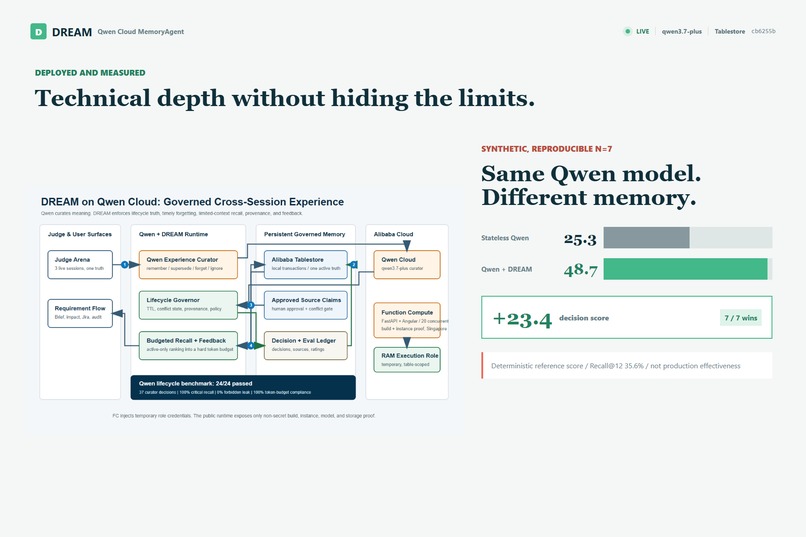Select the Qwen Cloud curator box
This screenshot has height=537, width=806.
tap(407, 265)
